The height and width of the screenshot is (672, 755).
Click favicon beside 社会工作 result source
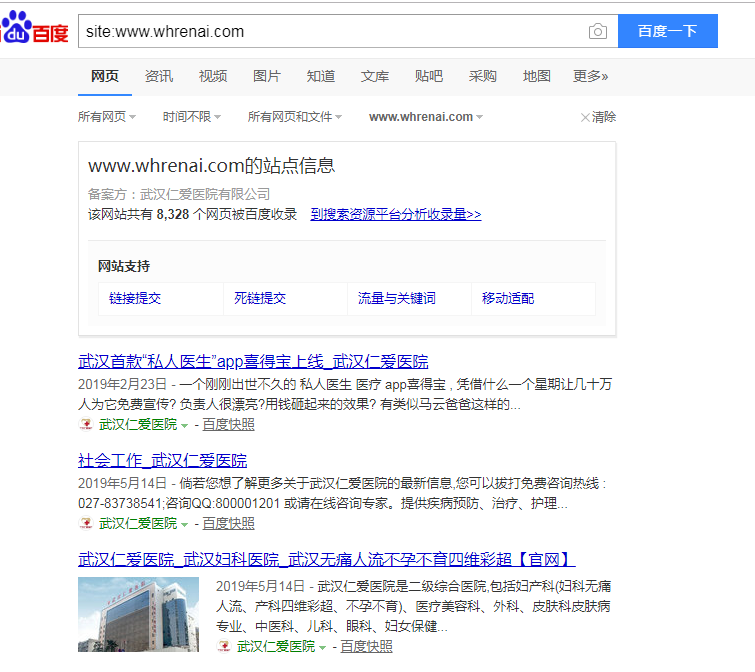(x=86, y=523)
